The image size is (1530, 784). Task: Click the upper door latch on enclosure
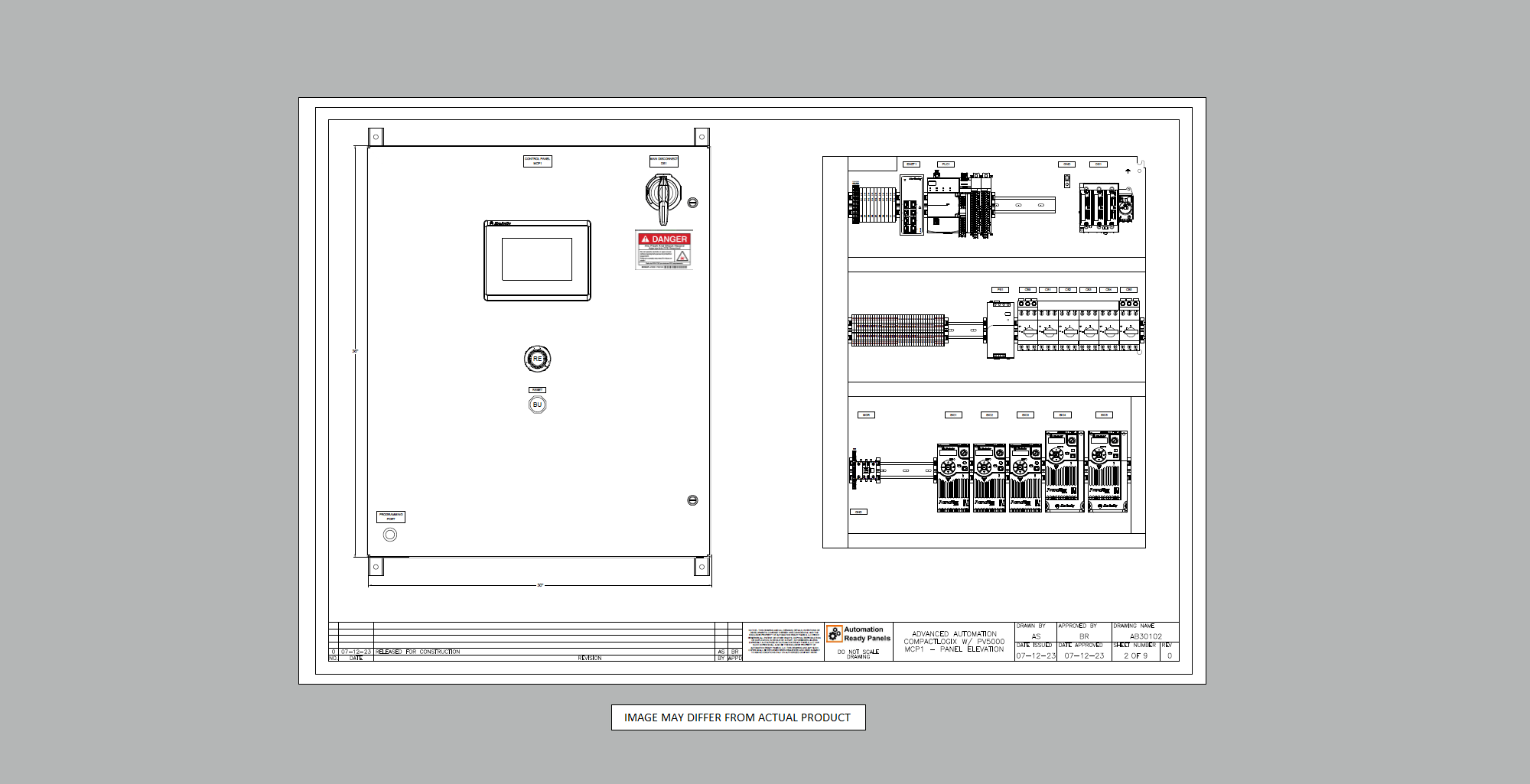pos(692,203)
